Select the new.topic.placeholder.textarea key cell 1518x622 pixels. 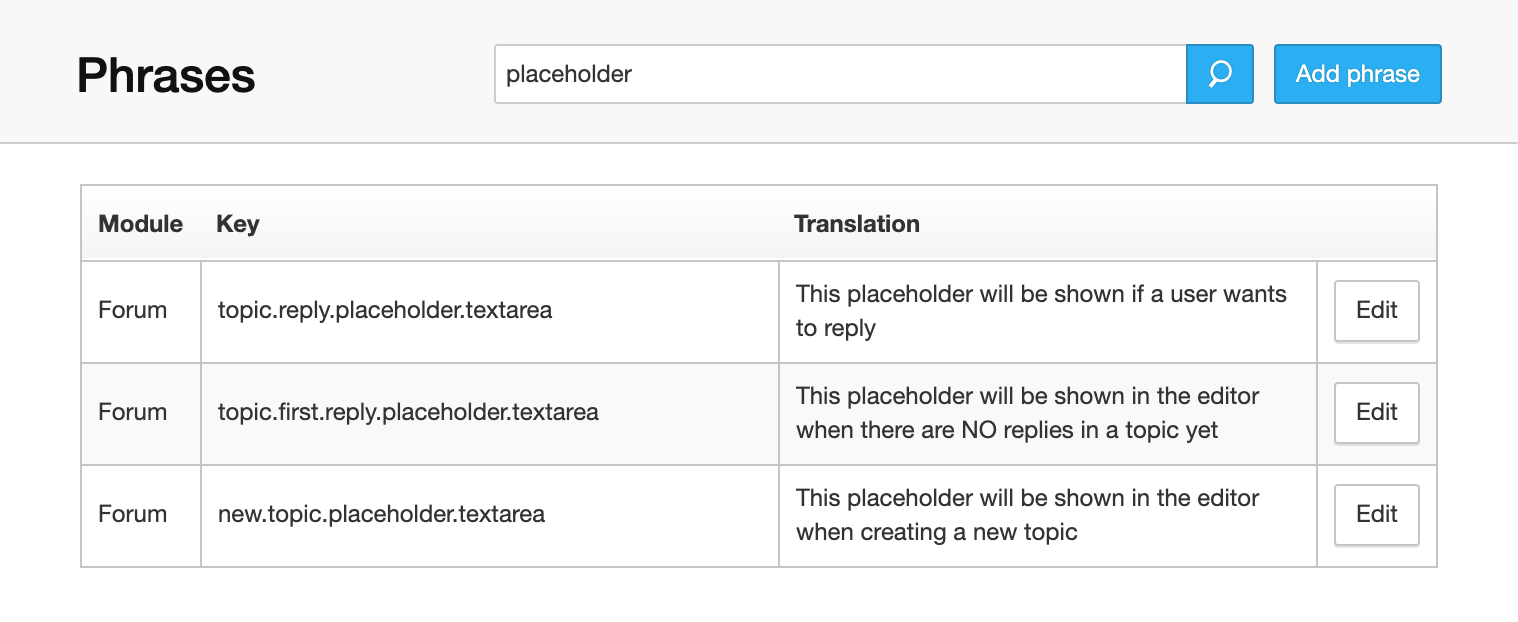490,515
